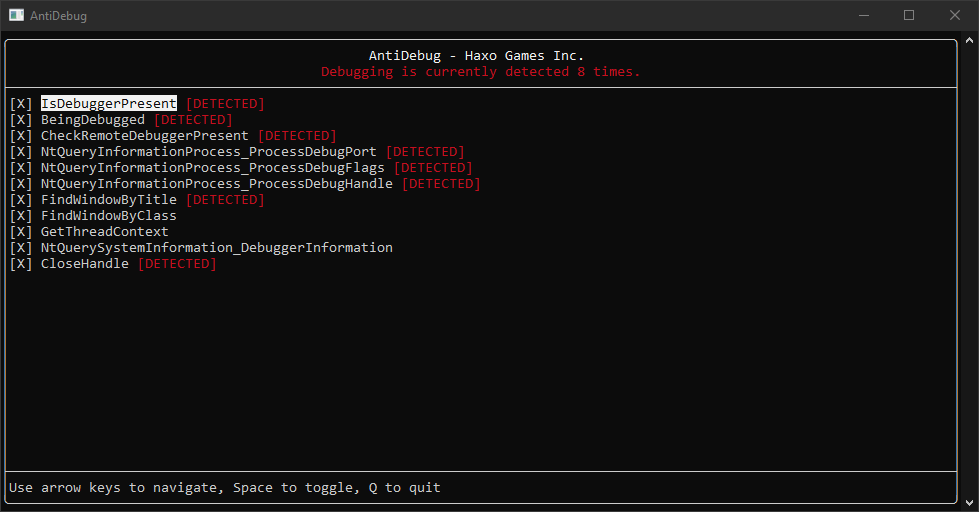Click DETECTED status next to CloseHandle
This screenshot has width=979, height=512.
177,264
